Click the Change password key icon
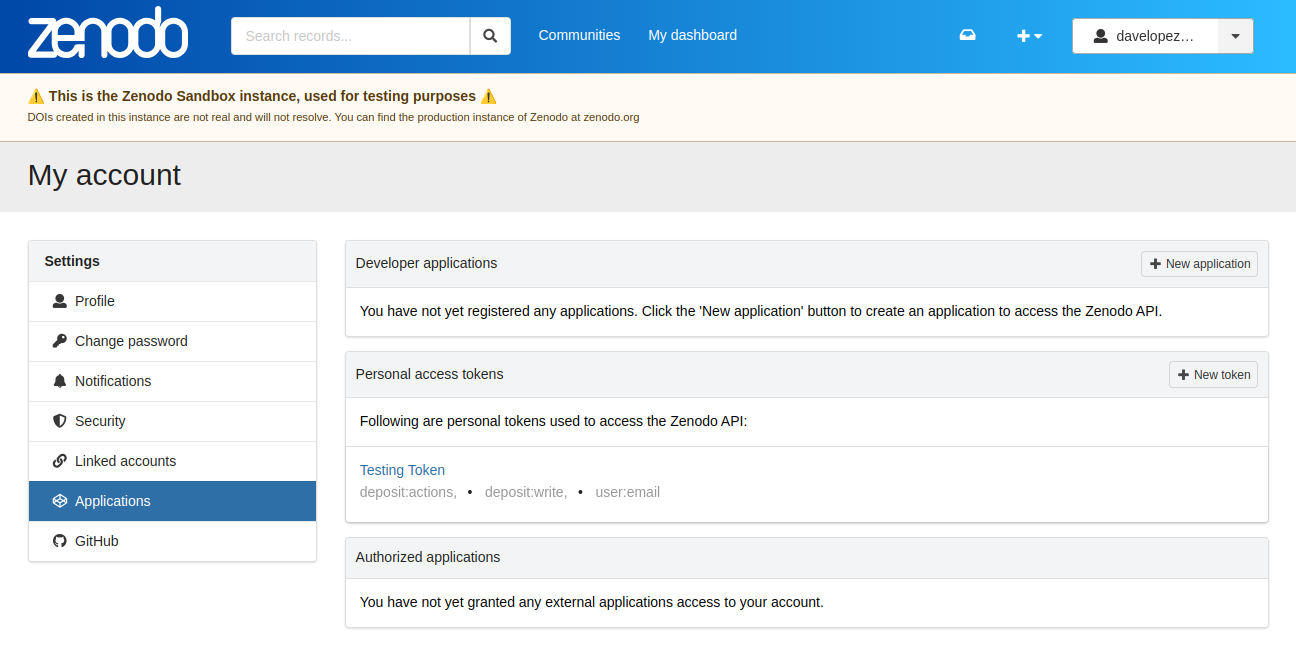This screenshot has height=651, width=1296. [x=60, y=341]
